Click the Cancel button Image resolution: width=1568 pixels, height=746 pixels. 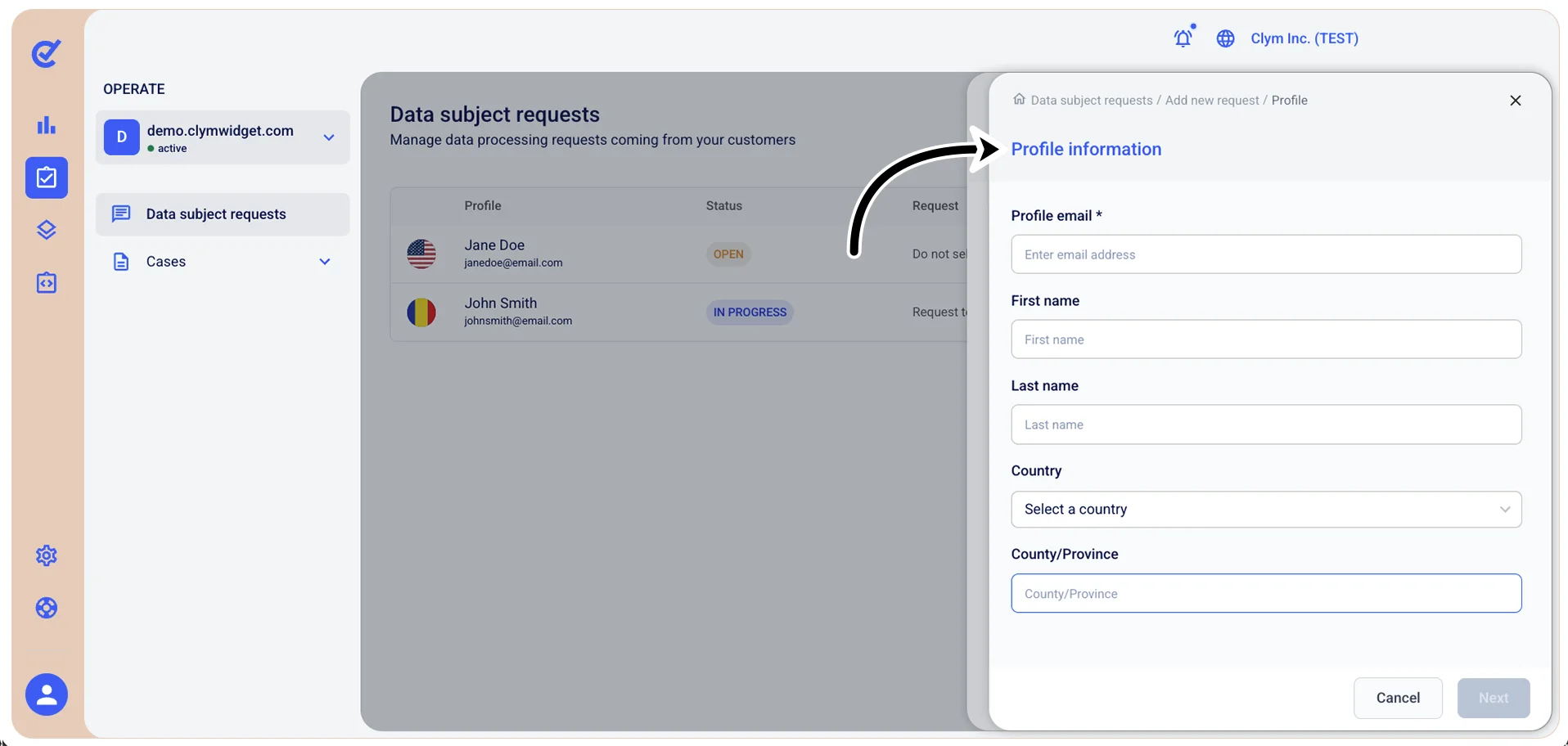[x=1398, y=698]
